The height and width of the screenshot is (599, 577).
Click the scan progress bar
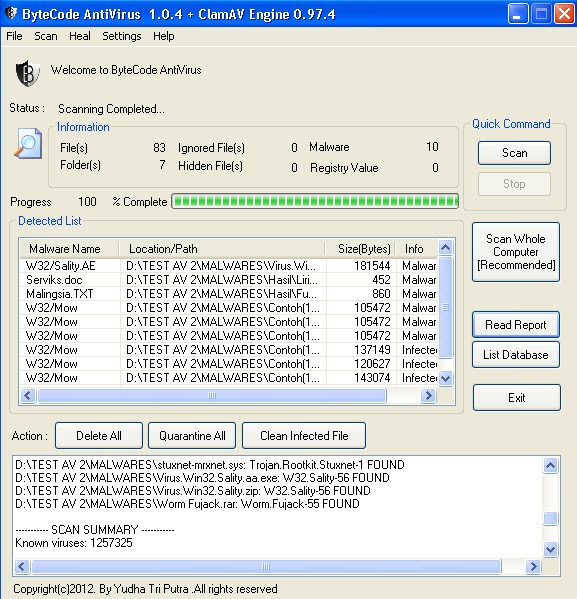click(315, 201)
